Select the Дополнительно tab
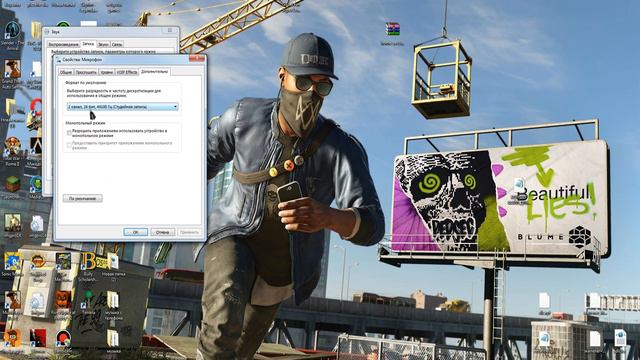The height and width of the screenshot is (360, 640). click(154, 71)
